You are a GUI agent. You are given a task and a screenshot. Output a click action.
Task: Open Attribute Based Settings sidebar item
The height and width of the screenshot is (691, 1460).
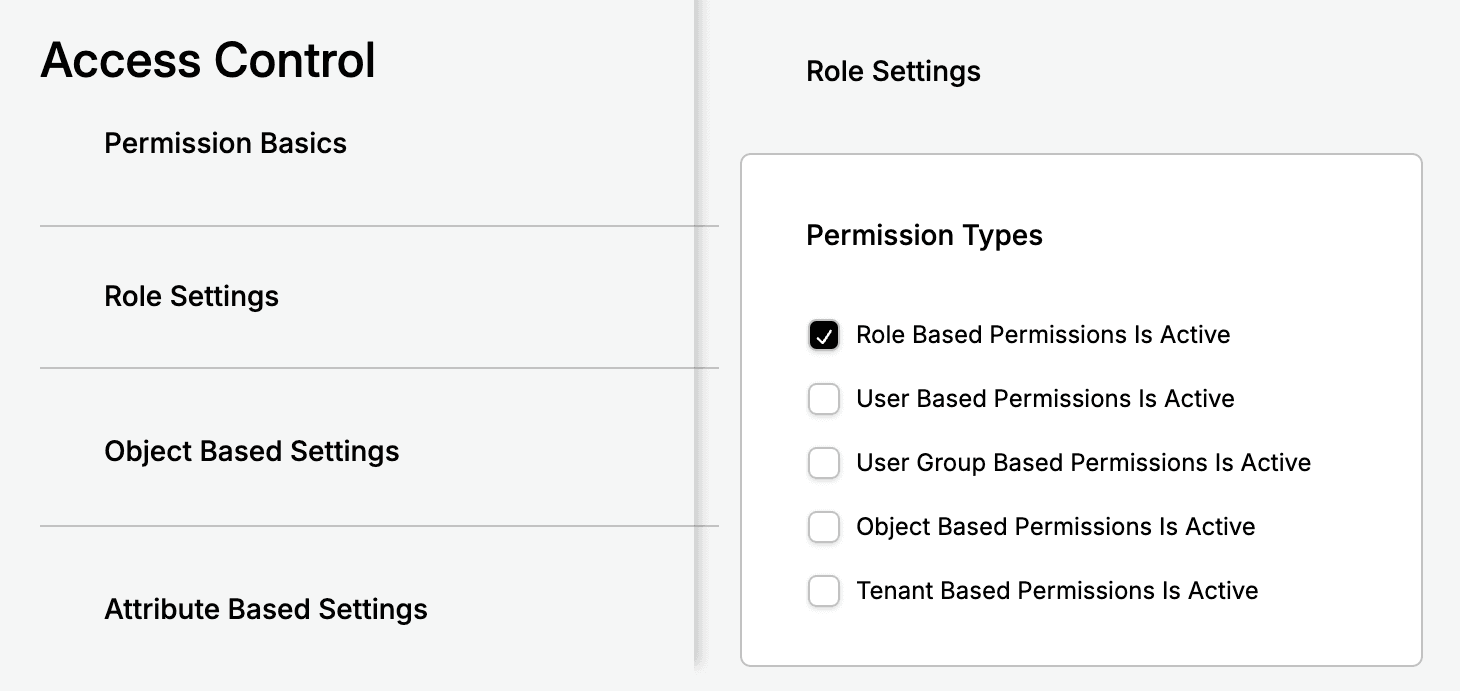pyautogui.click(x=265, y=609)
